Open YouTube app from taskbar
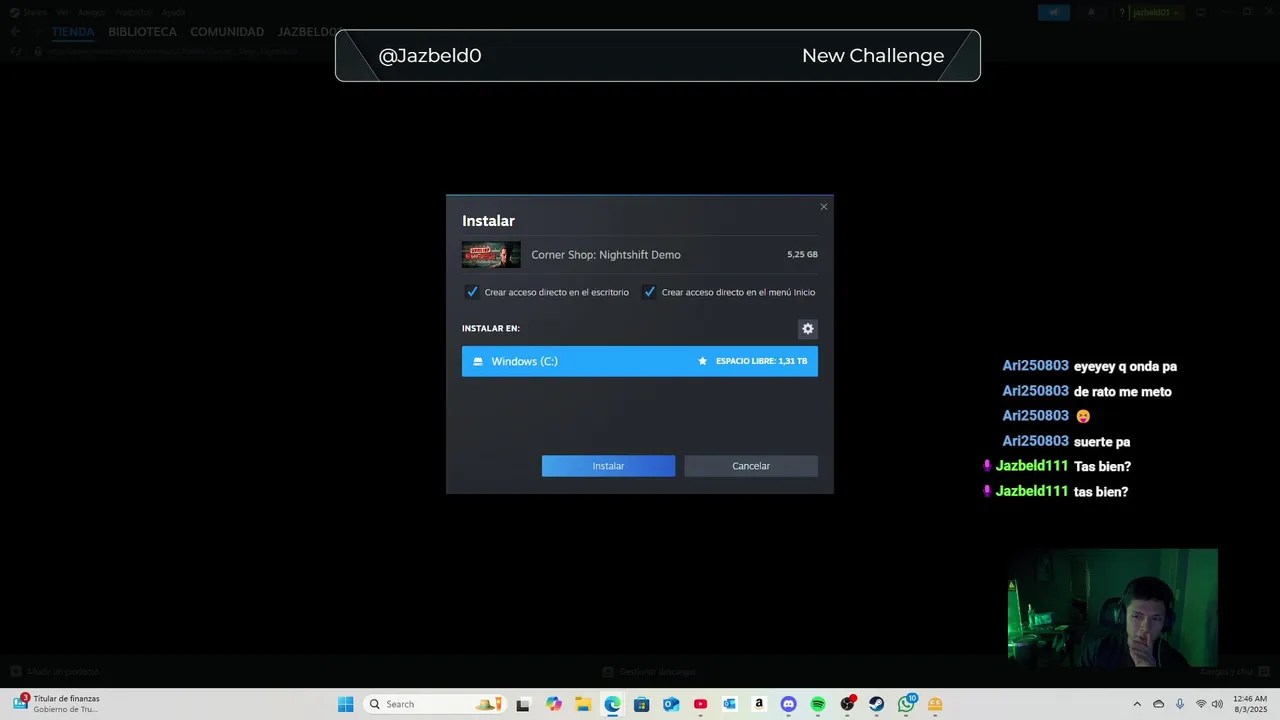The width and height of the screenshot is (1280, 720). click(700, 704)
